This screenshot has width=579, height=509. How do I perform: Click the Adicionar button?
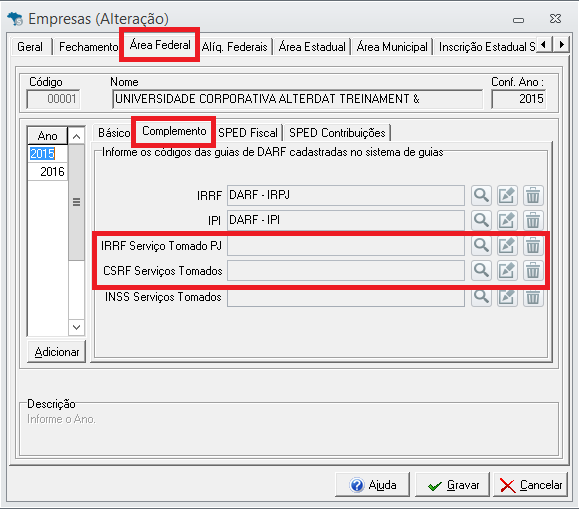click(56, 352)
